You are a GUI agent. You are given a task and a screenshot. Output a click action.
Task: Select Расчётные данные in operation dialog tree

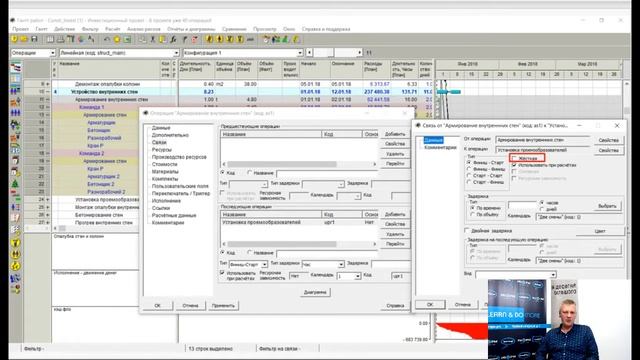(x=174, y=215)
